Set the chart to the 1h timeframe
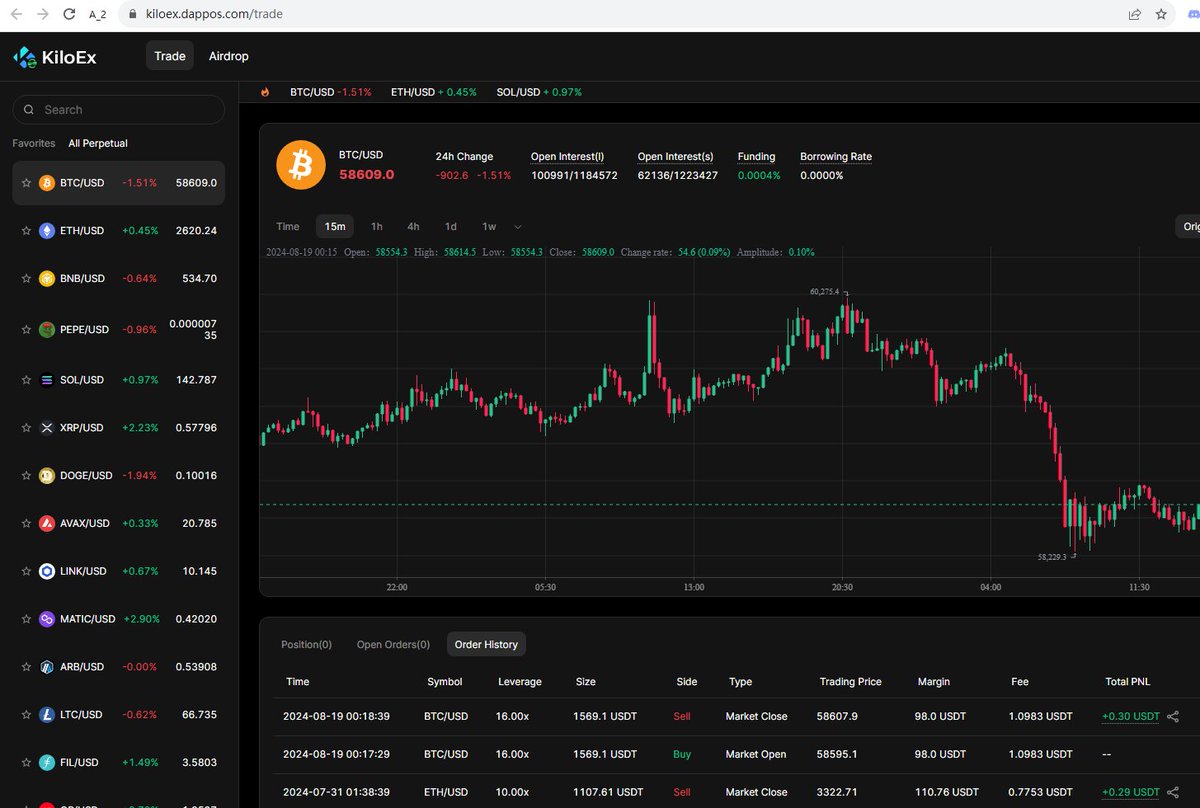 click(377, 227)
